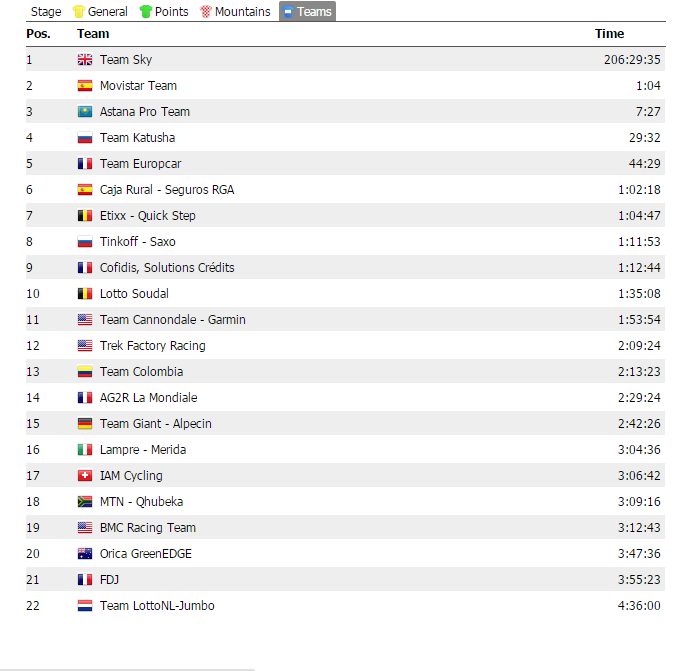Click the Kazakhstan flag beside Astana Pro Team
The width and height of the screenshot is (678, 671).
(x=85, y=112)
